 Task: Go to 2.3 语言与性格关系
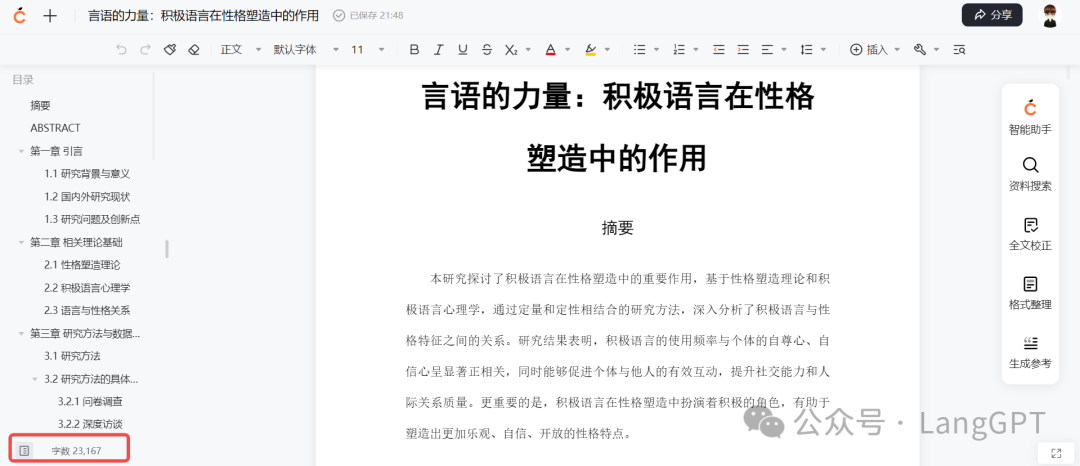point(87,310)
